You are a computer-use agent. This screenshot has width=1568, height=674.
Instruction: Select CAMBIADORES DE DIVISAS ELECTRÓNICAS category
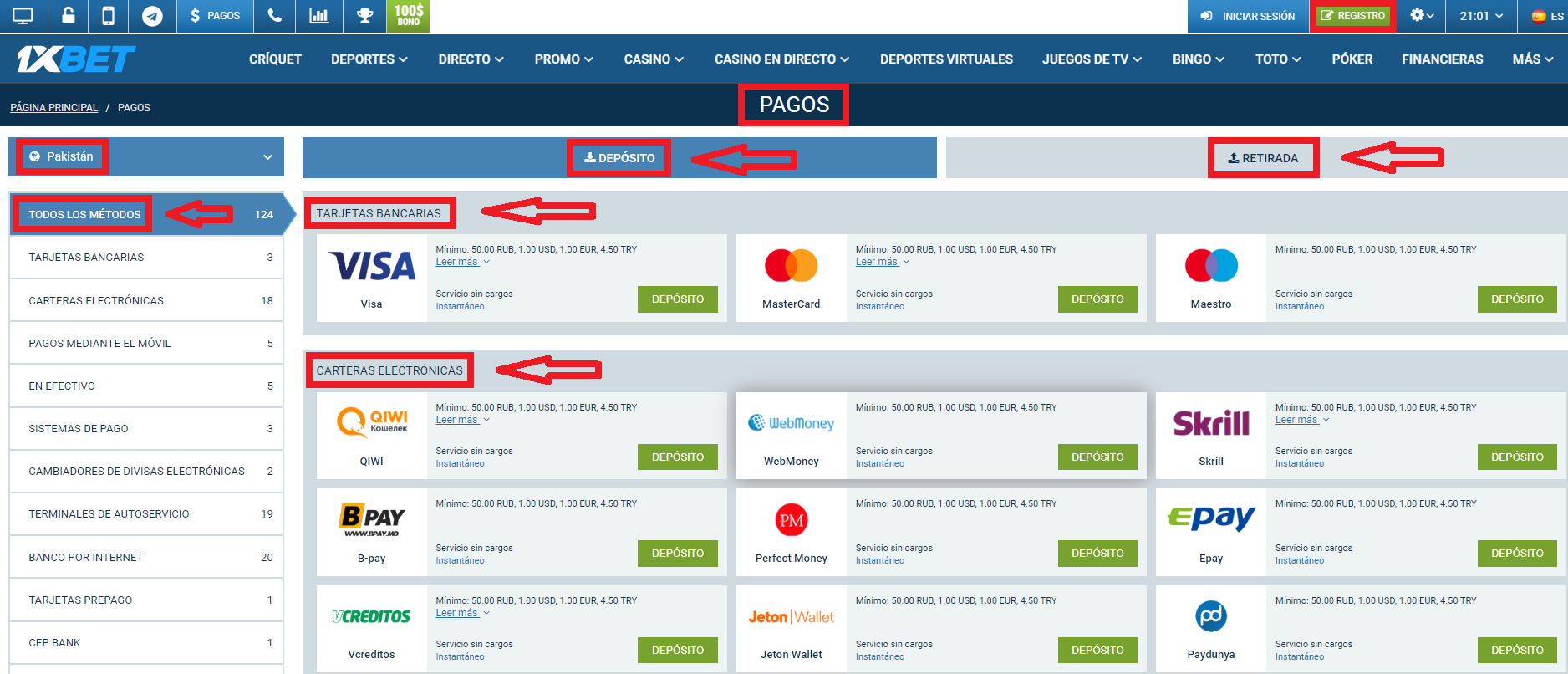coord(146,472)
